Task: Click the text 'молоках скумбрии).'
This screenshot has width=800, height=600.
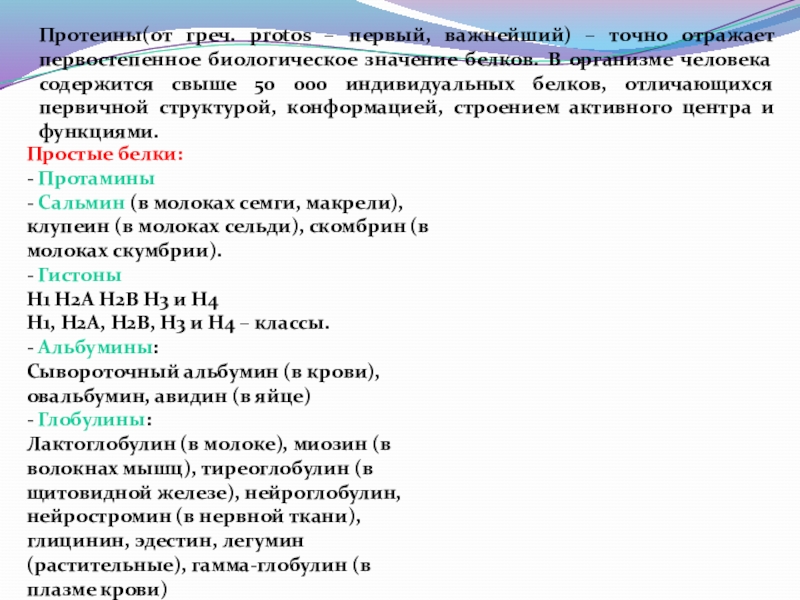Action: click(124, 251)
